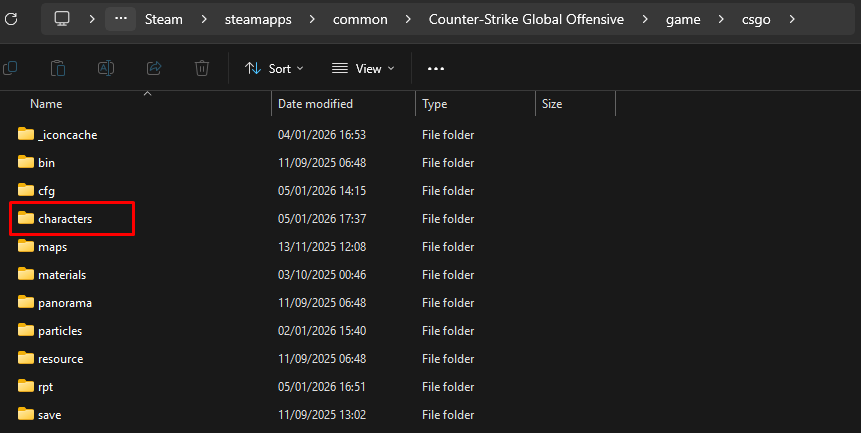Click the Type column header
This screenshot has width=861, height=433.
435,104
